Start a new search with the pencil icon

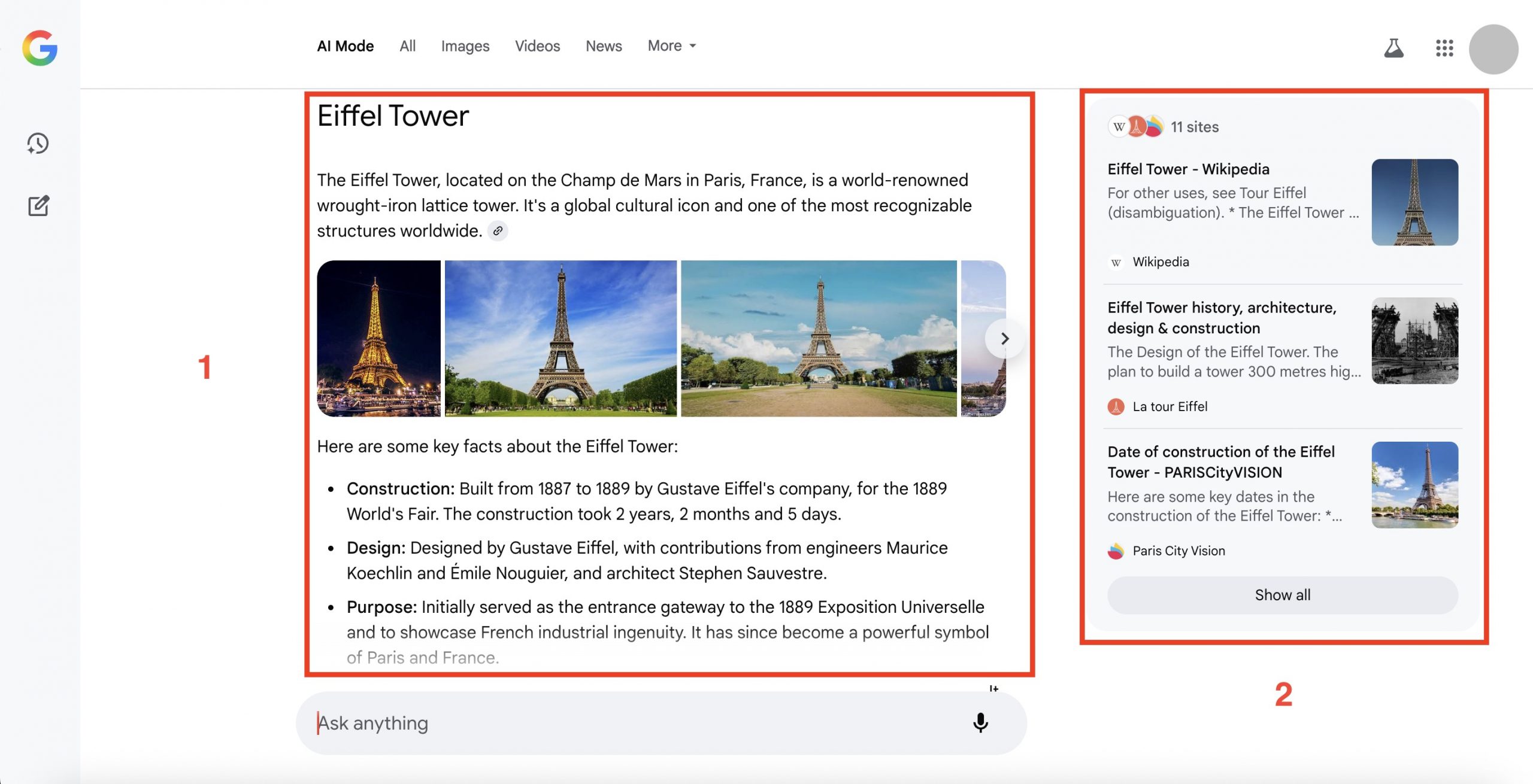39,205
